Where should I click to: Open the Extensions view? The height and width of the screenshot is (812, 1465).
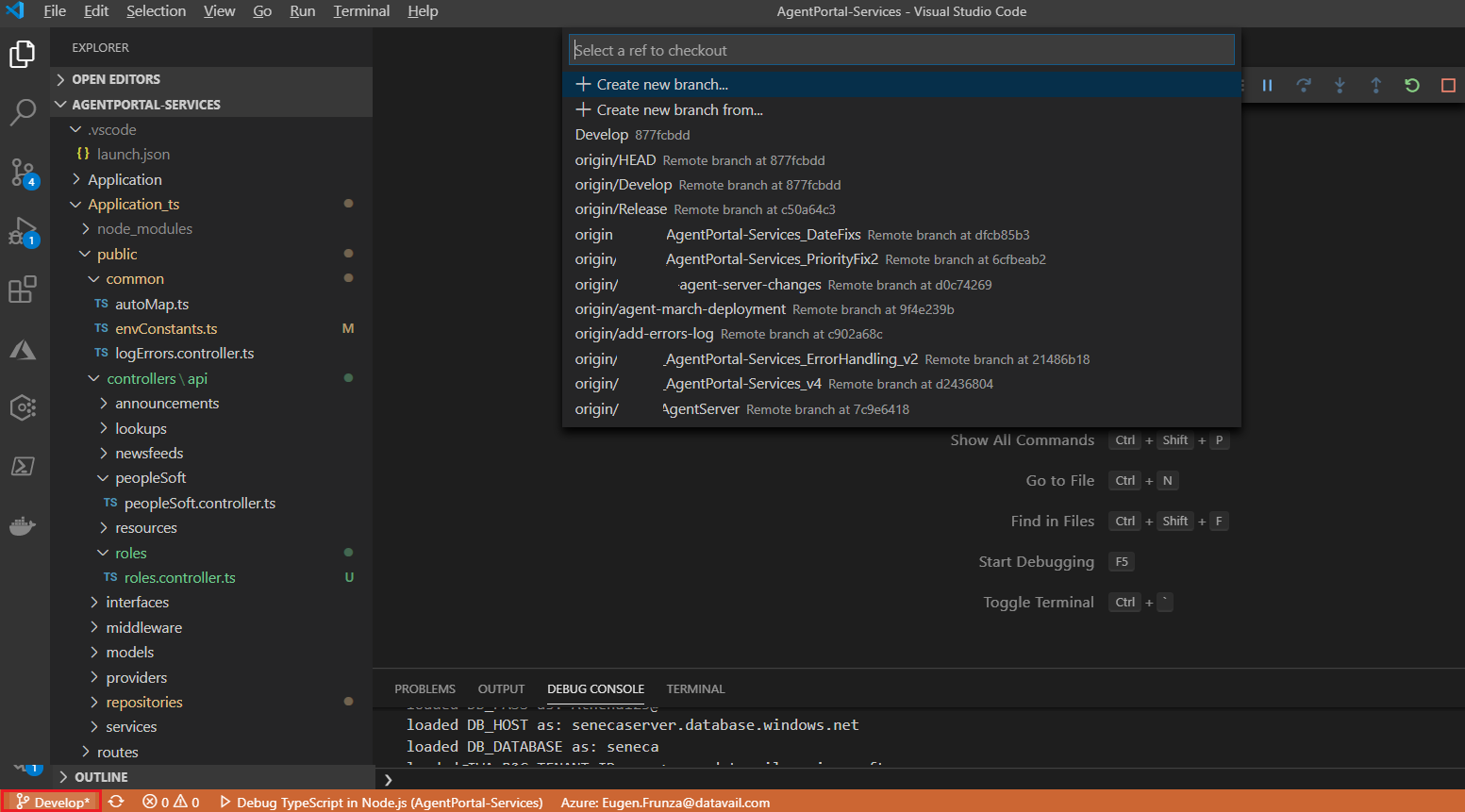click(23, 290)
